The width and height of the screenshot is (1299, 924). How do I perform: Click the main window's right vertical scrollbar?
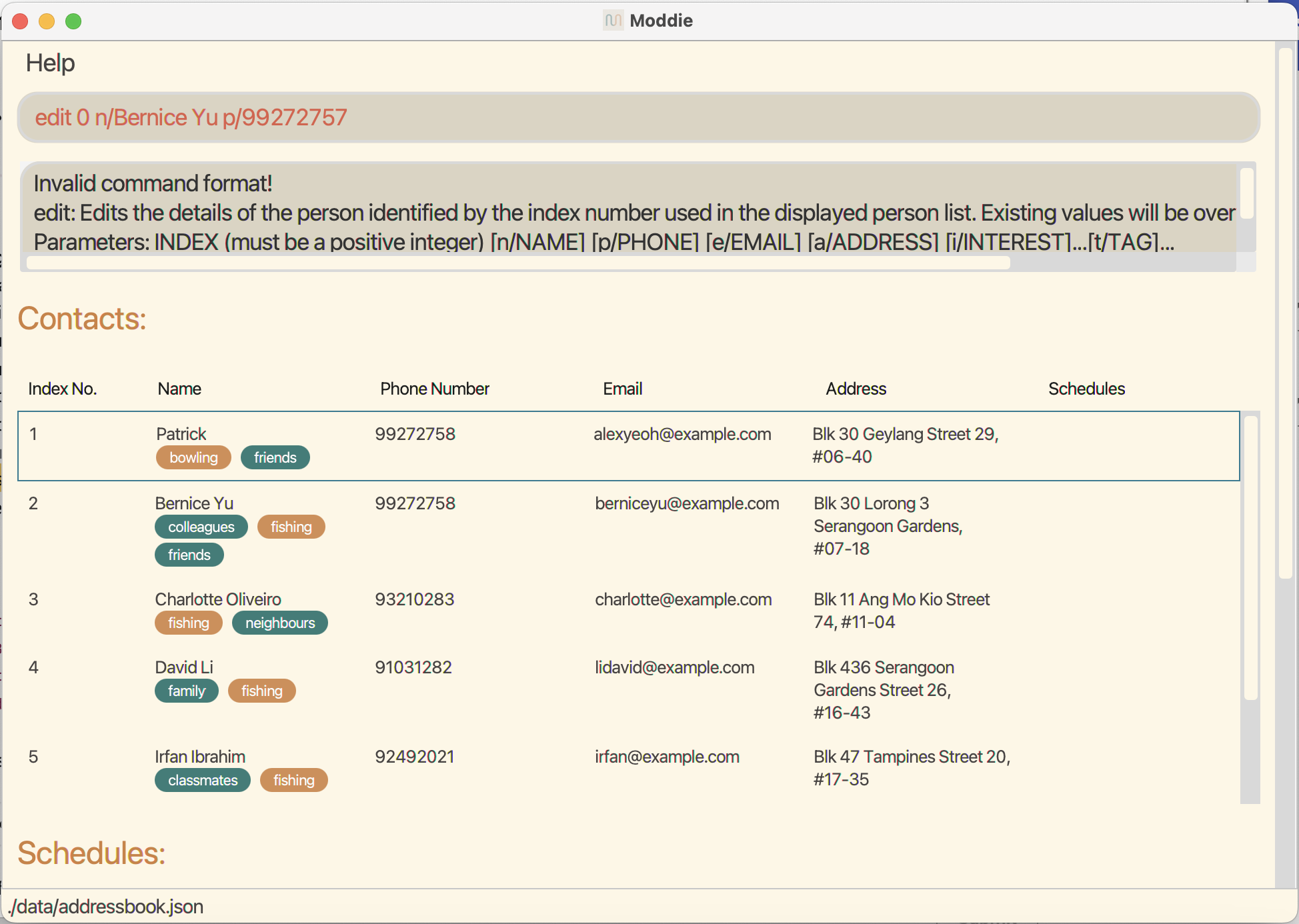click(x=1286, y=313)
